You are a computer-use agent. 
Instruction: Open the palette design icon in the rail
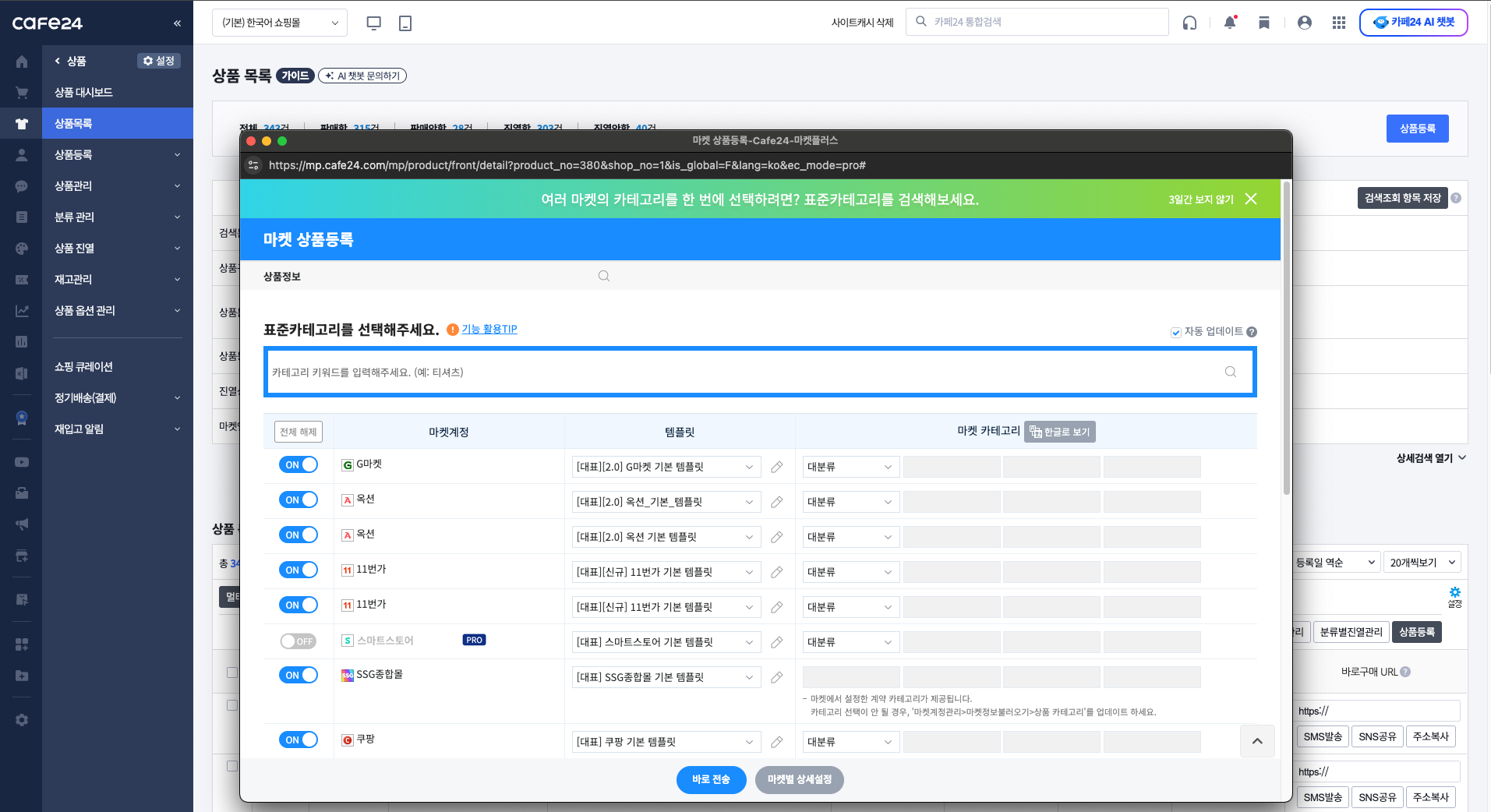click(22, 249)
